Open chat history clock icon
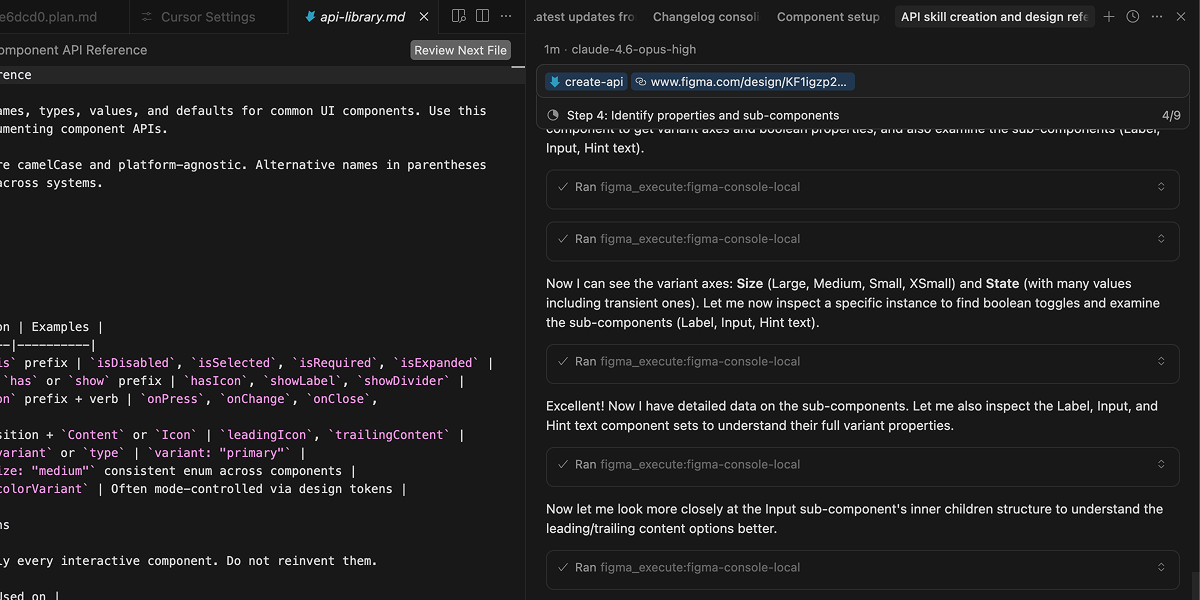Viewport: 1200px width, 600px height. [x=1133, y=17]
